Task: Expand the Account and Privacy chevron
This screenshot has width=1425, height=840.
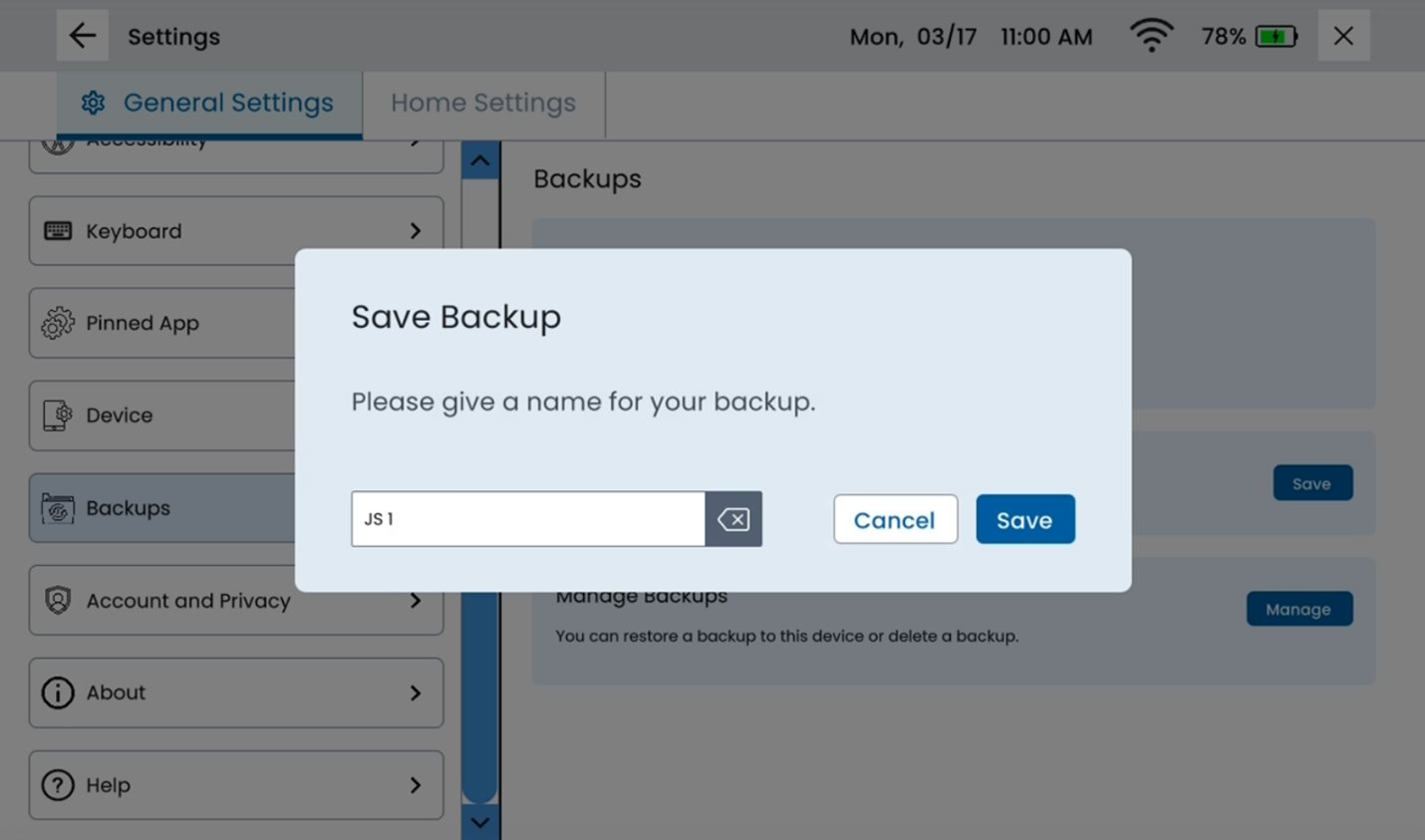Action: (x=416, y=601)
